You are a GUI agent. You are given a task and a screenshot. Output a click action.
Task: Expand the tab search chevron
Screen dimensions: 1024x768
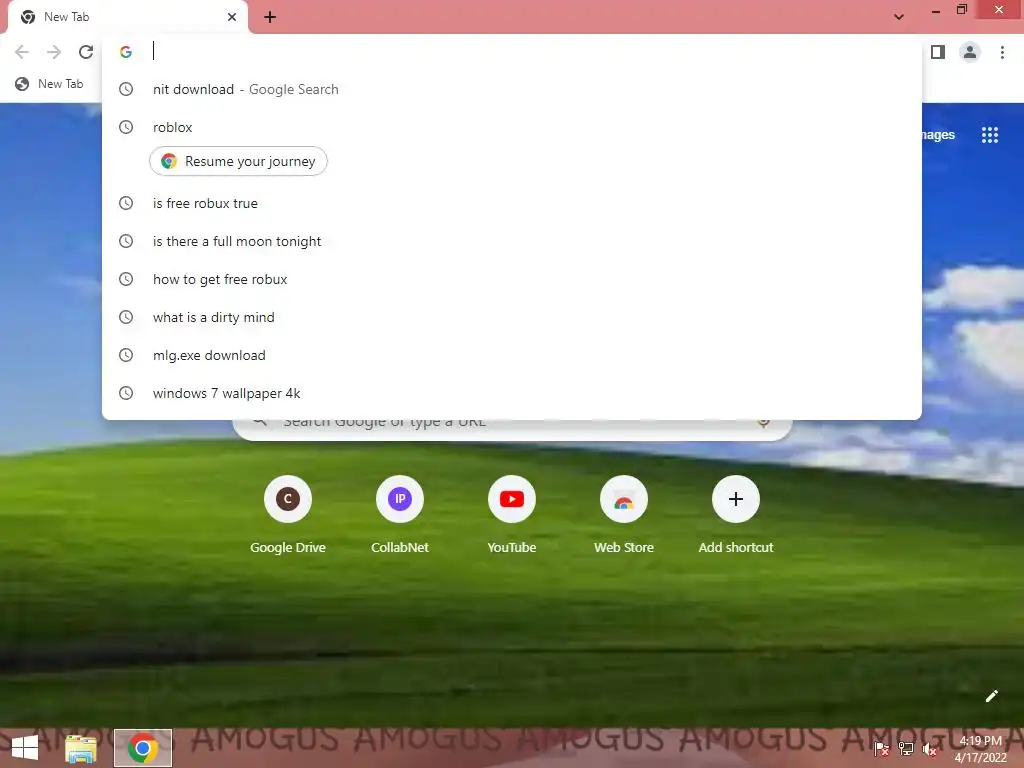(x=899, y=17)
